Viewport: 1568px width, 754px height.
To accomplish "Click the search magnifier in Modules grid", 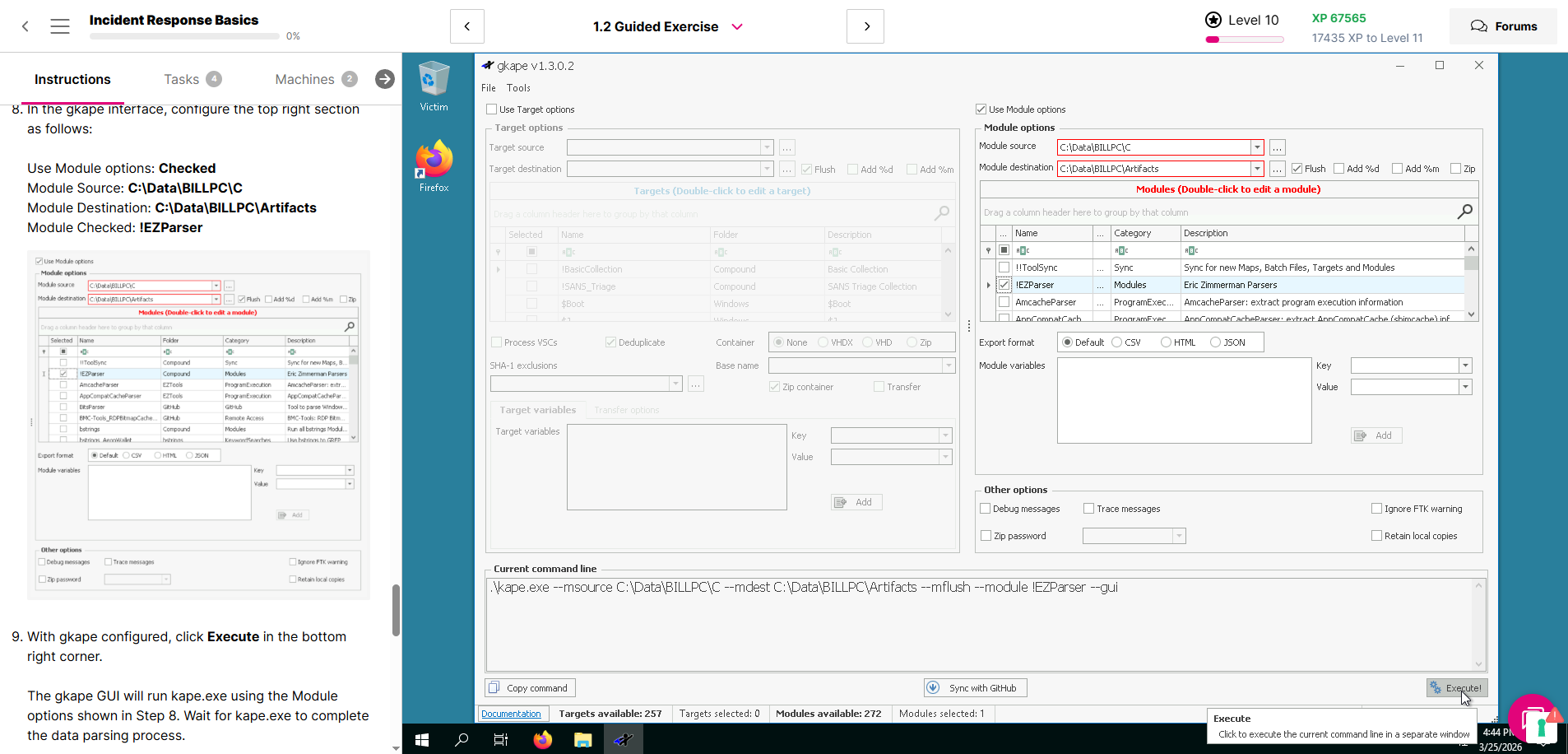I will [1464, 212].
